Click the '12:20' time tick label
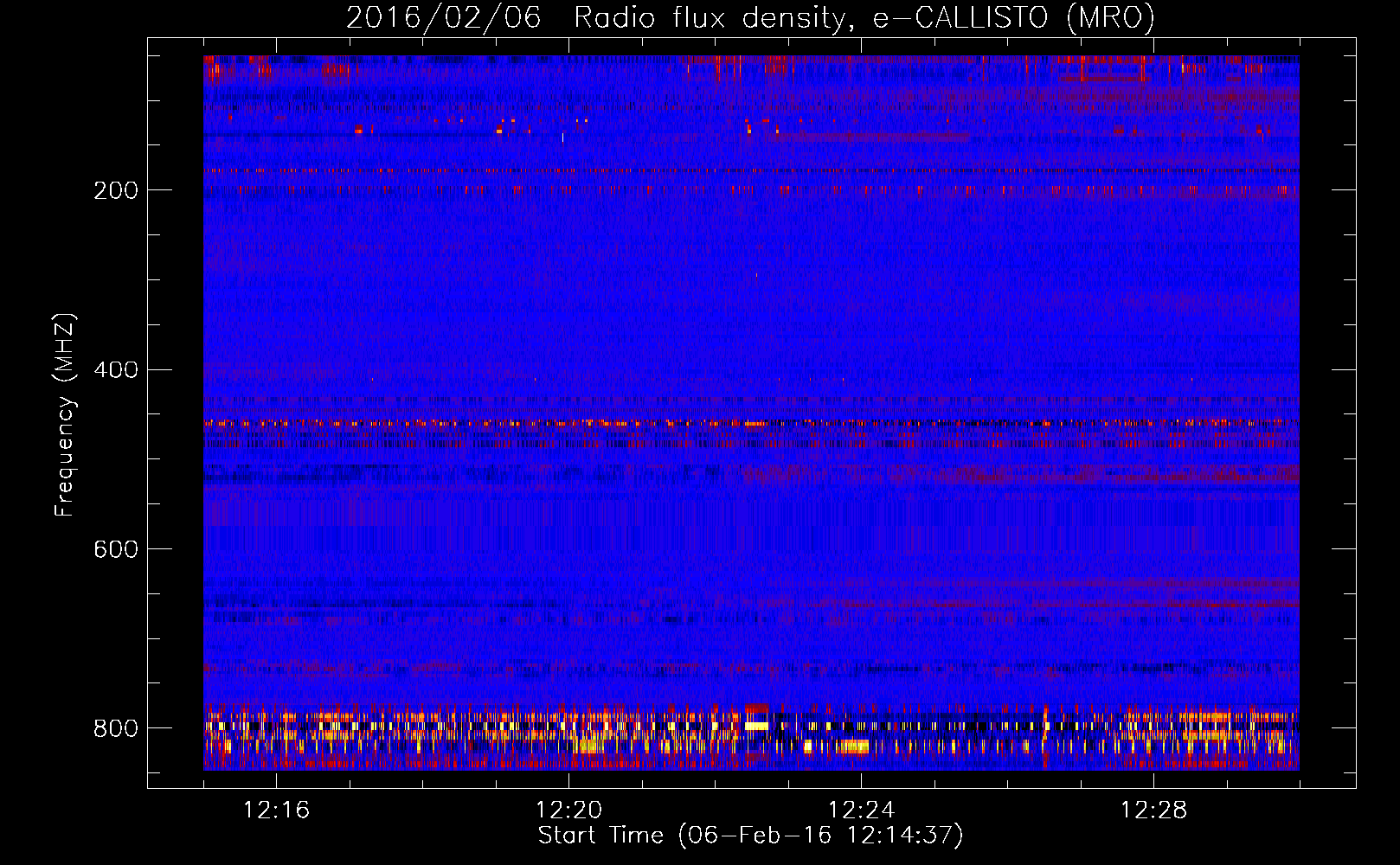 pyautogui.click(x=568, y=811)
